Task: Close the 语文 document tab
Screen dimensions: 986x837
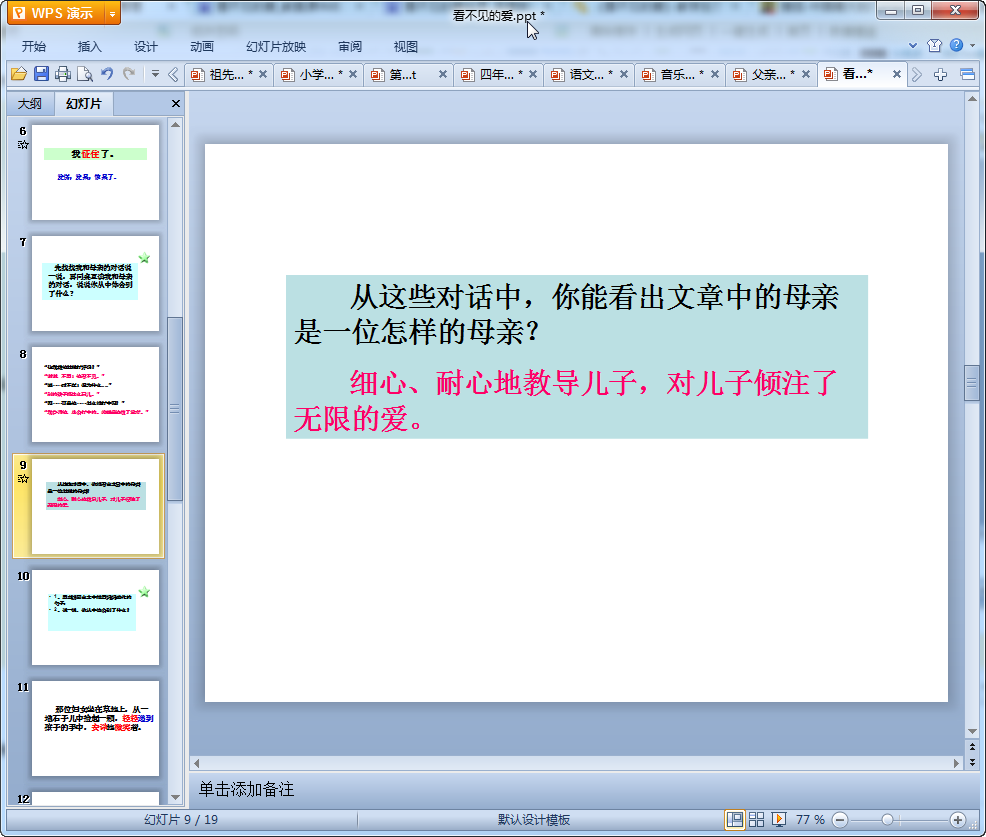Action: [624, 74]
